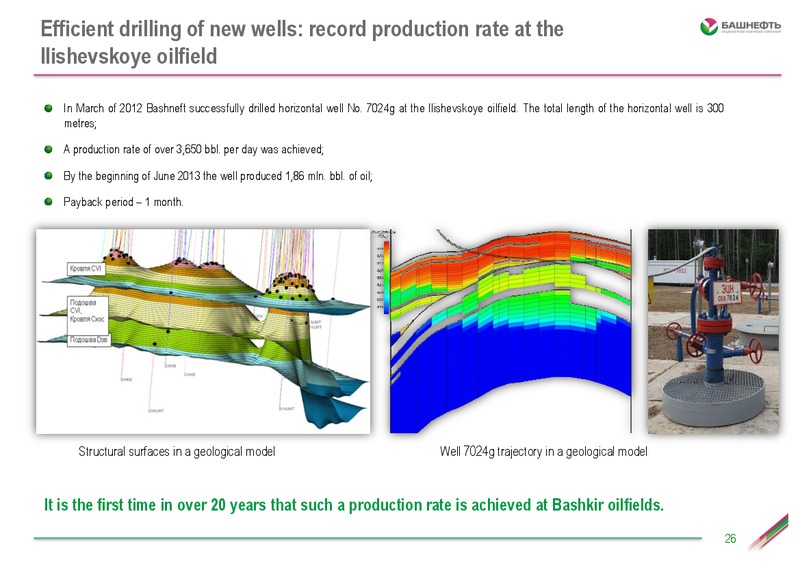
Task: Click the green bullet beside 'Payback period'
Action: (48, 202)
